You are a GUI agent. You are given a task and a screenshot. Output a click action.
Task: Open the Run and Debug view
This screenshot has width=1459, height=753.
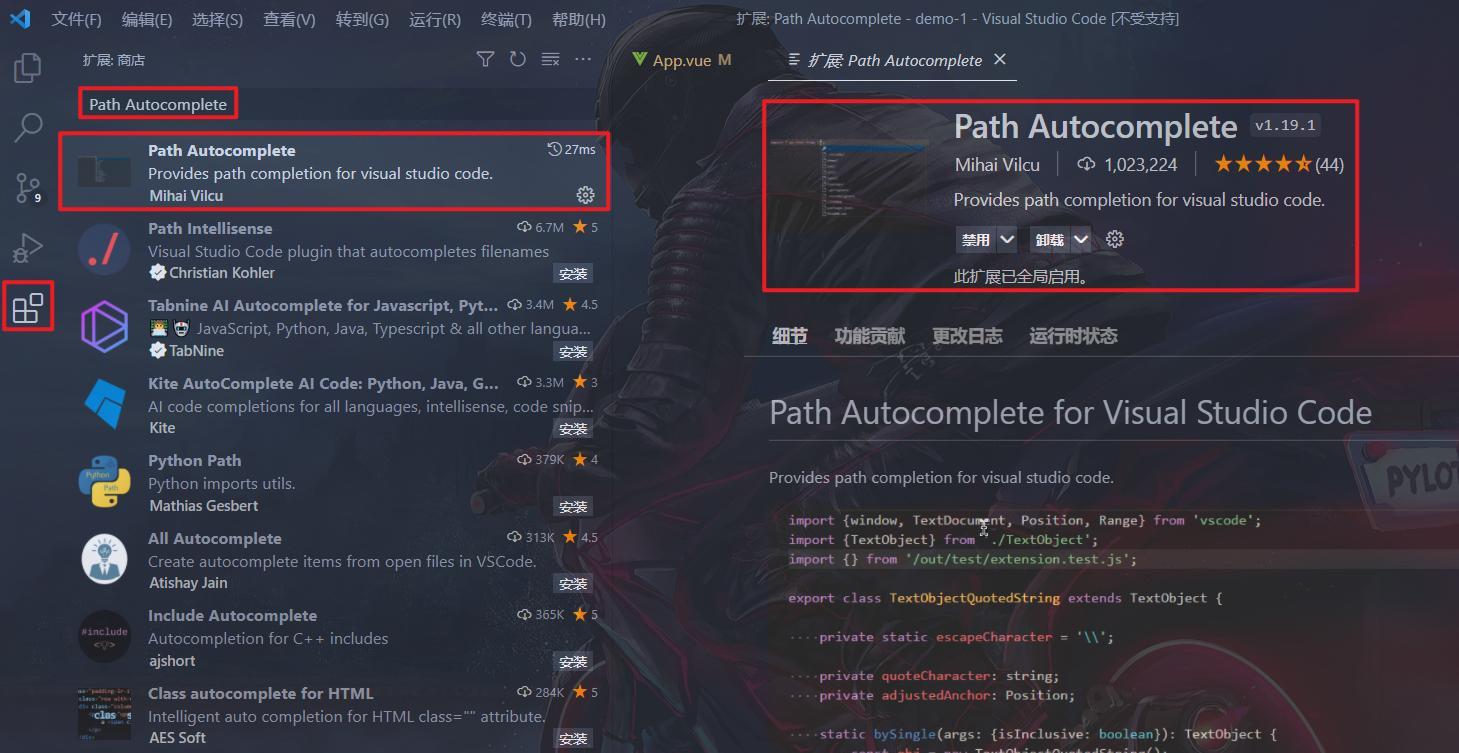point(26,248)
